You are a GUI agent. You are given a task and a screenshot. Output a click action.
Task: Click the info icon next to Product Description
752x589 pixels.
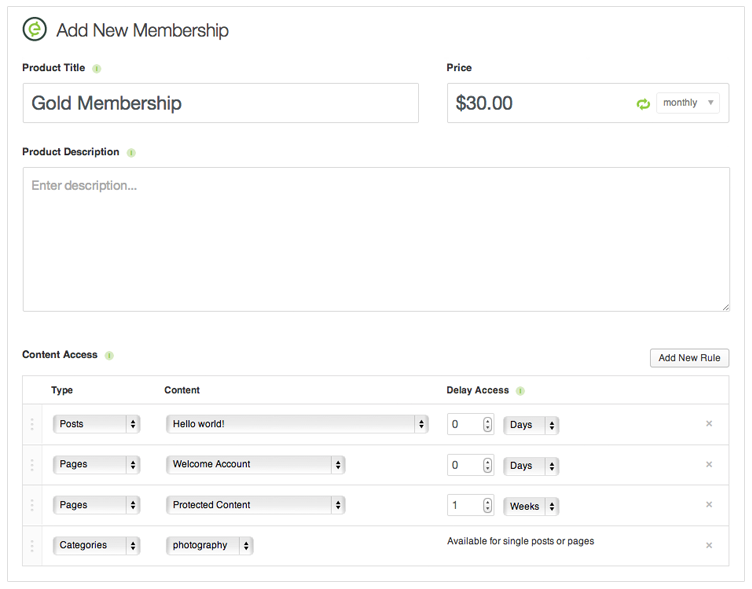[x=131, y=153]
